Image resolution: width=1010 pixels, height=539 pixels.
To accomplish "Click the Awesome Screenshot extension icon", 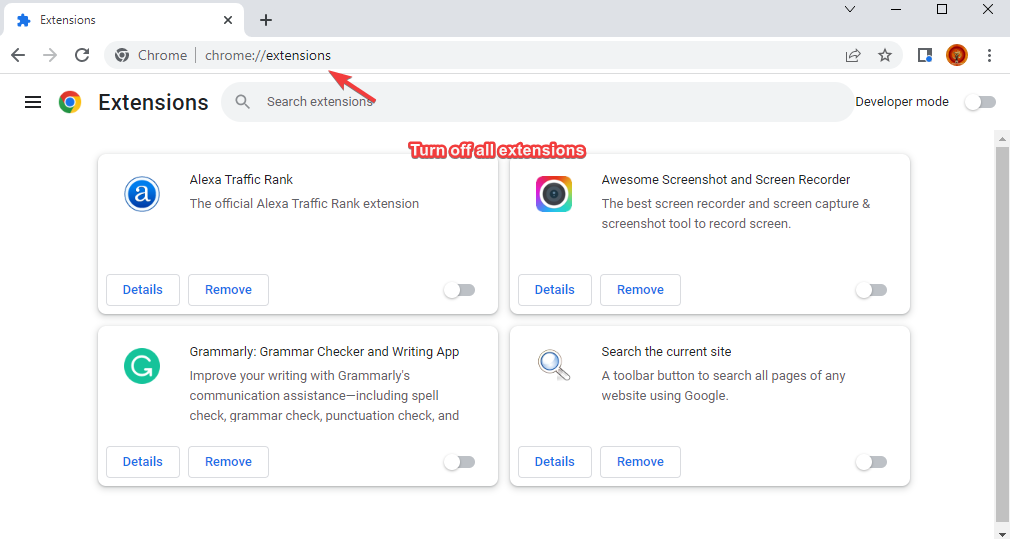I will coord(554,194).
